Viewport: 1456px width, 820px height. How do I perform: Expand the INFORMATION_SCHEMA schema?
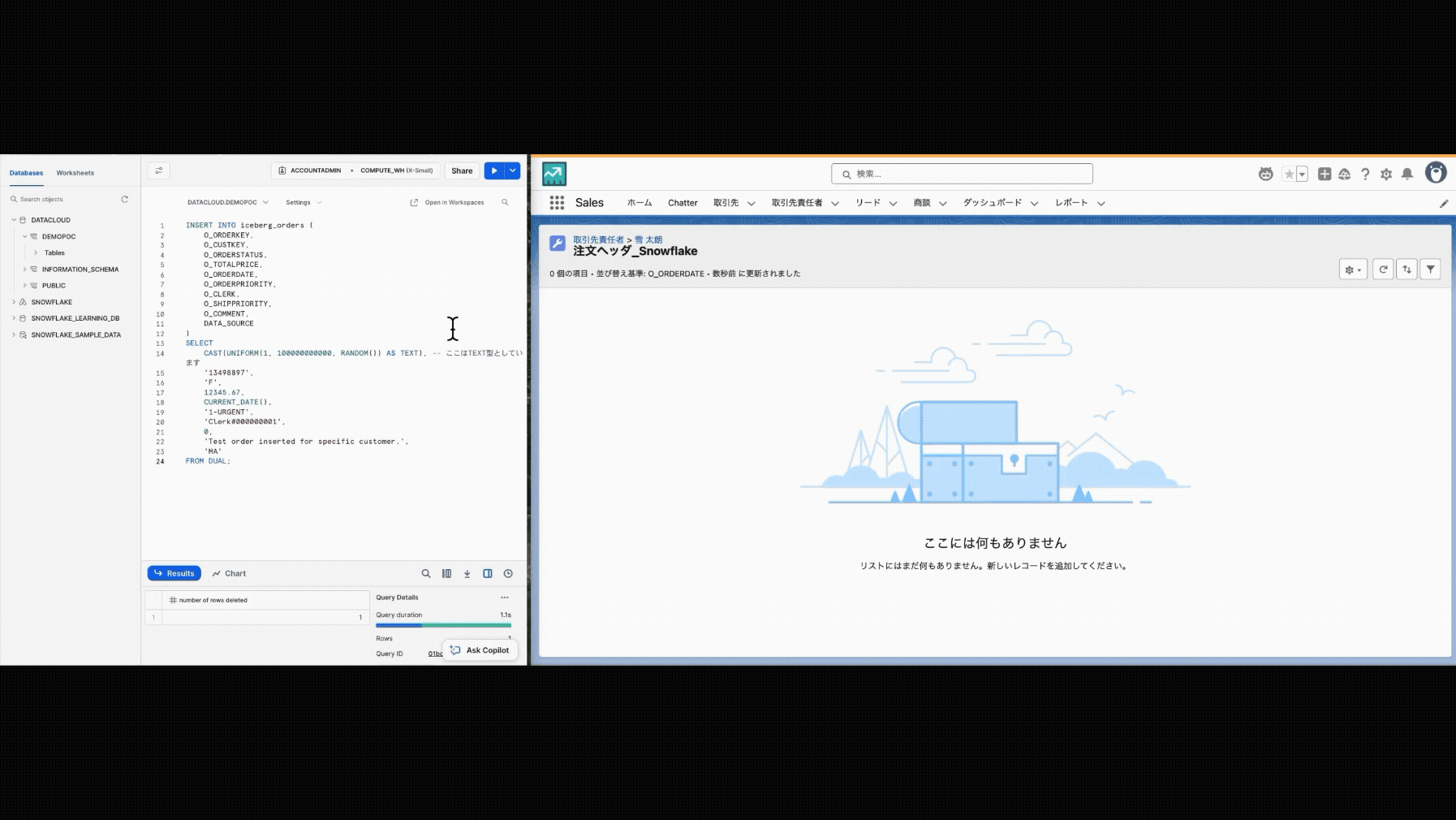point(24,269)
